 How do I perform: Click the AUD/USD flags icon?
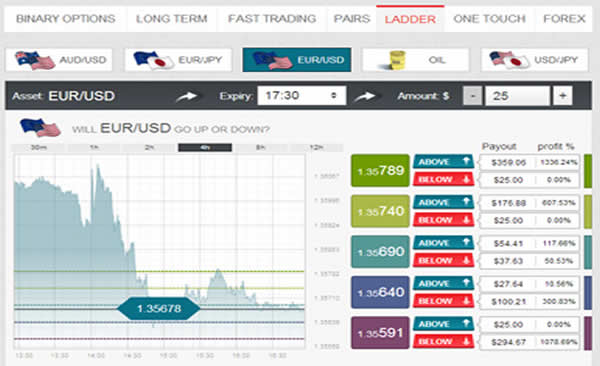(35, 60)
